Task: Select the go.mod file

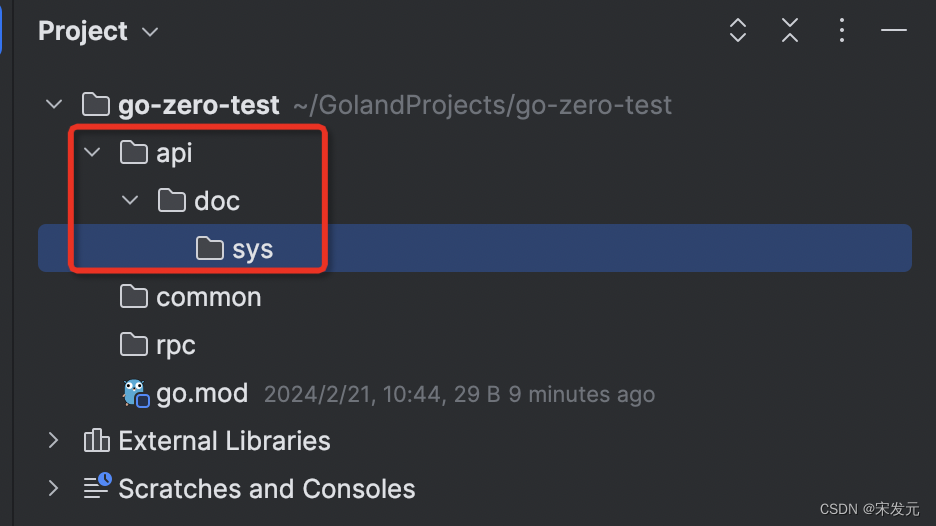Action: [202, 393]
